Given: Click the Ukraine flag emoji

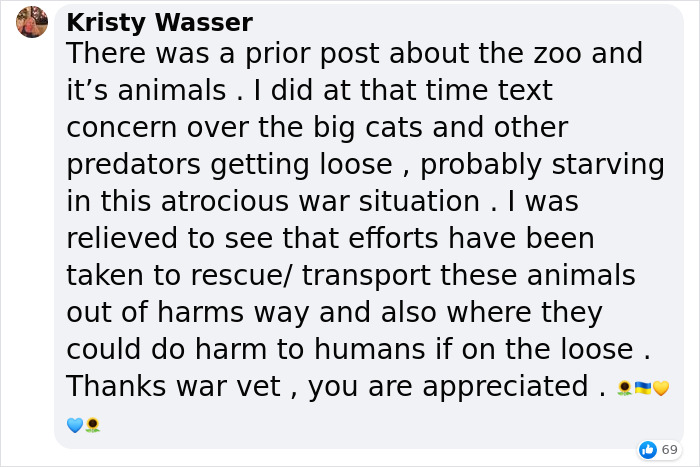Looking at the screenshot, I should coord(642,388).
